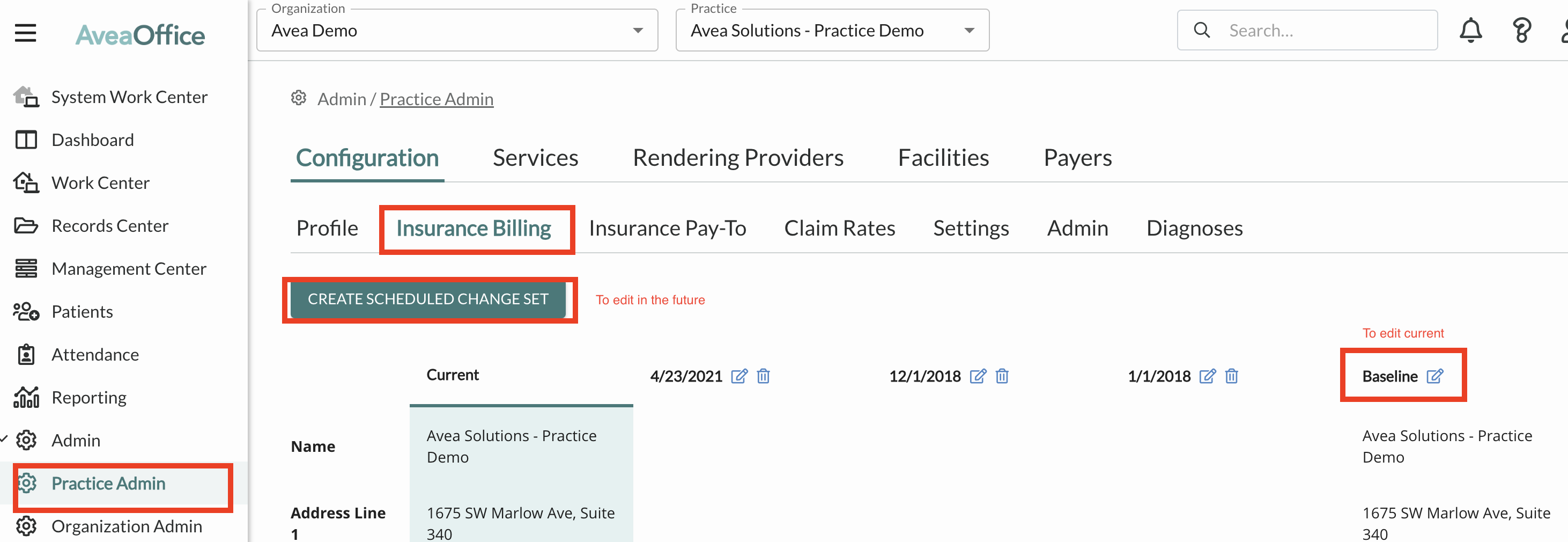1568x542 pixels.
Task: Edit the 1/1/2018 change set
Action: coord(1207,376)
